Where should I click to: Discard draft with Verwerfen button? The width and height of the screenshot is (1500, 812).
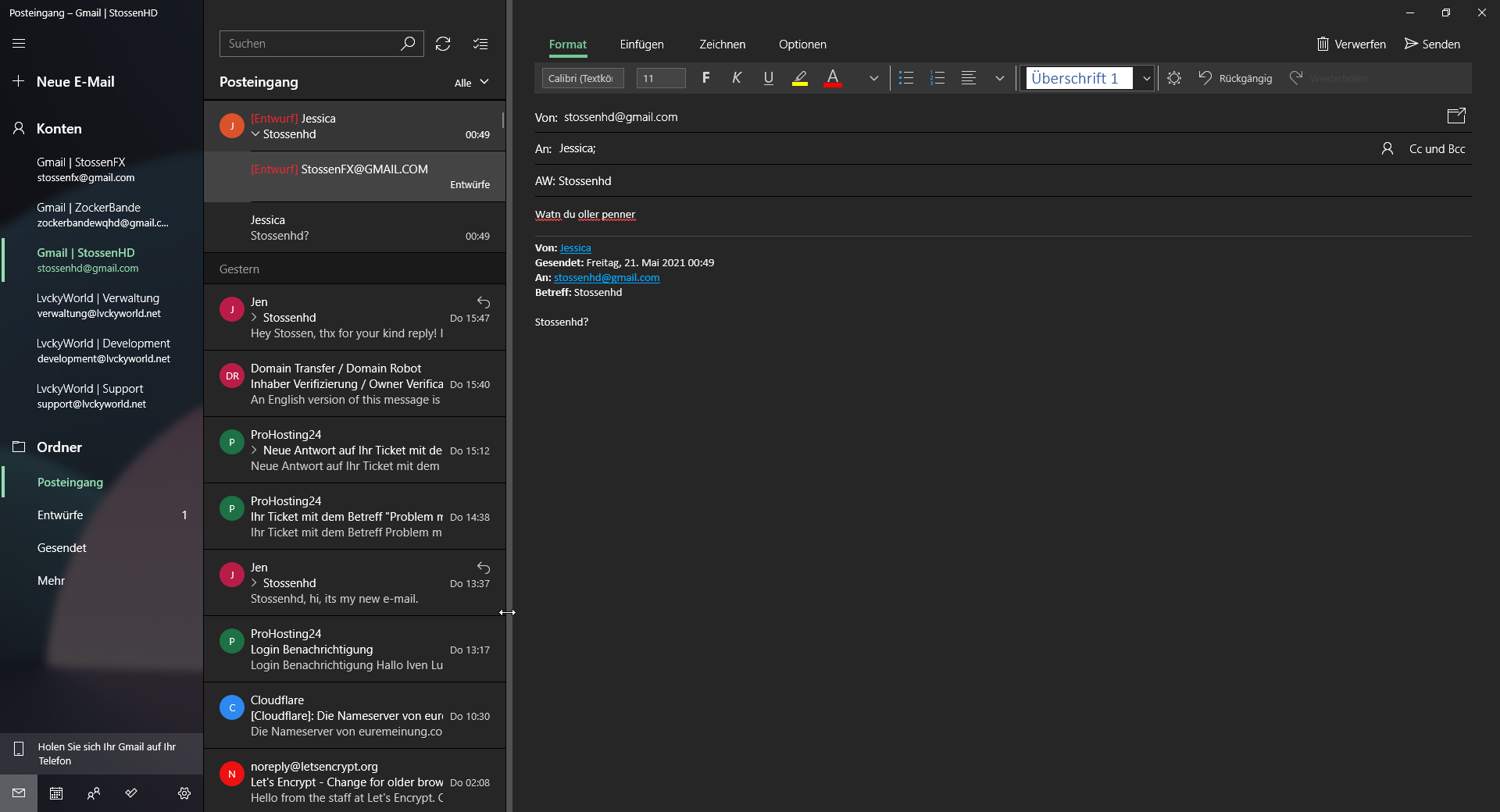click(1352, 45)
